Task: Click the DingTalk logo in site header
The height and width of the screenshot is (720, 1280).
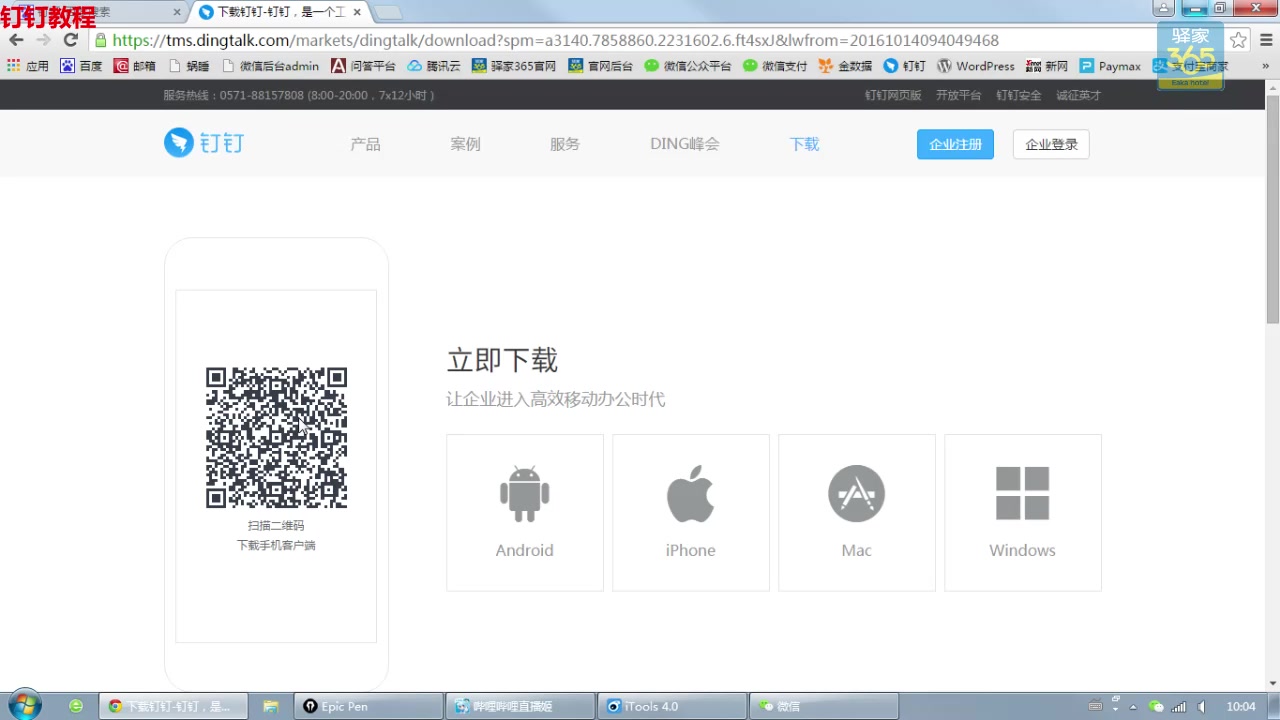Action: 204,143
